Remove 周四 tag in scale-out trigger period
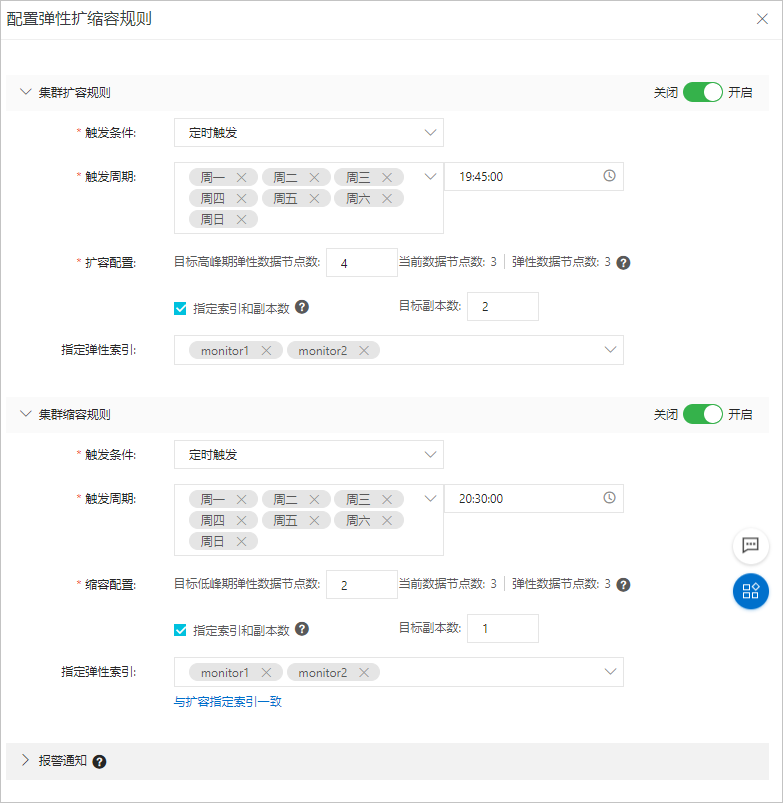This screenshot has height=803, width=783. (x=241, y=199)
